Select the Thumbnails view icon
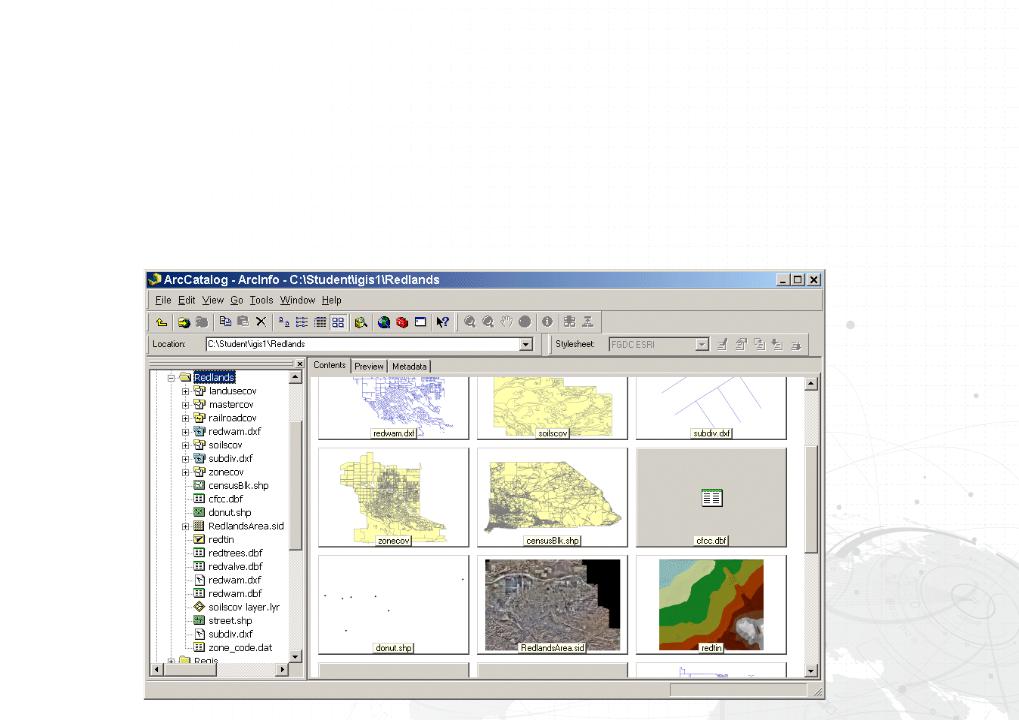Image resolution: width=1019 pixels, height=720 pixels. pos(338,322)
